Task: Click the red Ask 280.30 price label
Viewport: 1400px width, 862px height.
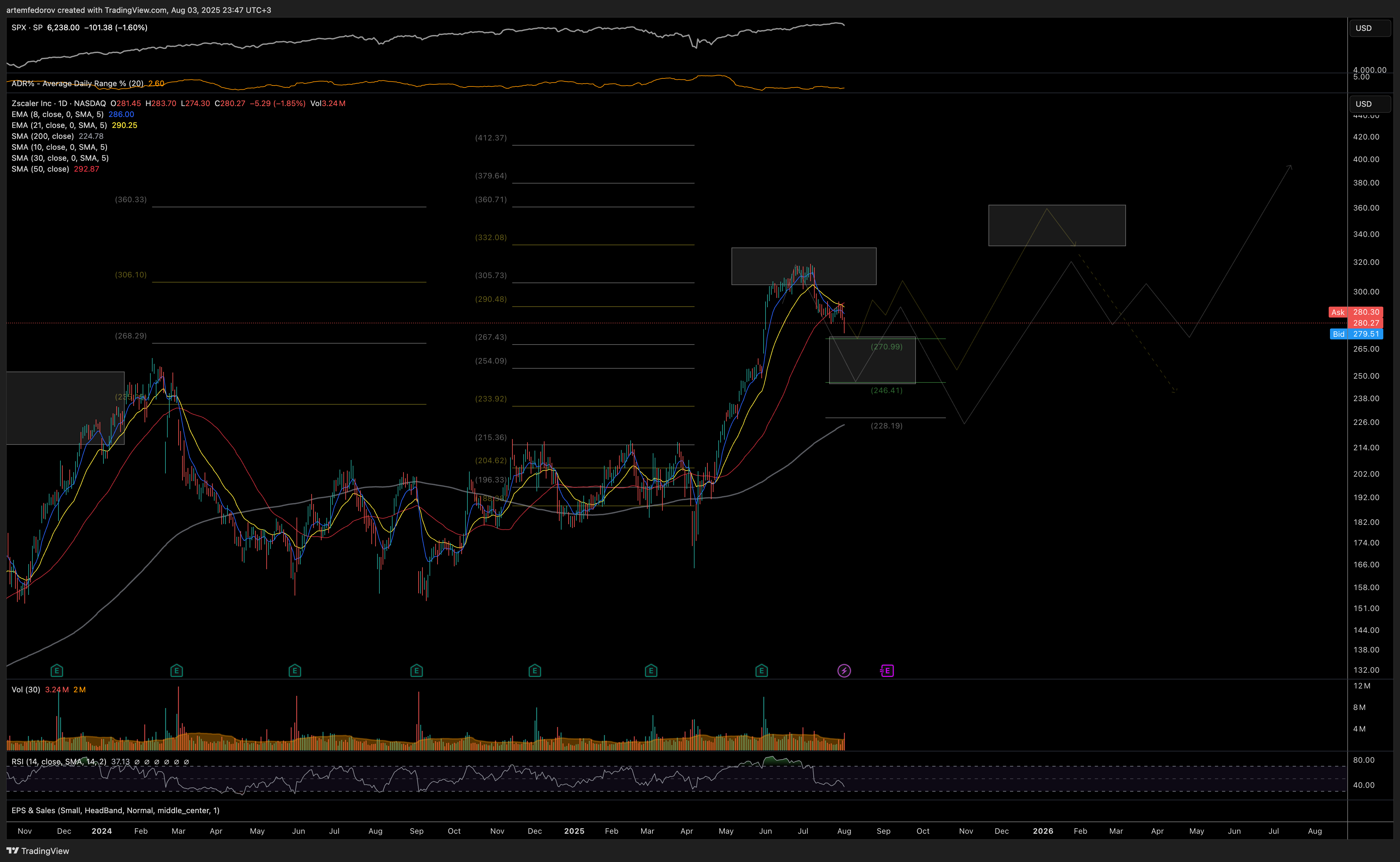Action: point(1356,312)
